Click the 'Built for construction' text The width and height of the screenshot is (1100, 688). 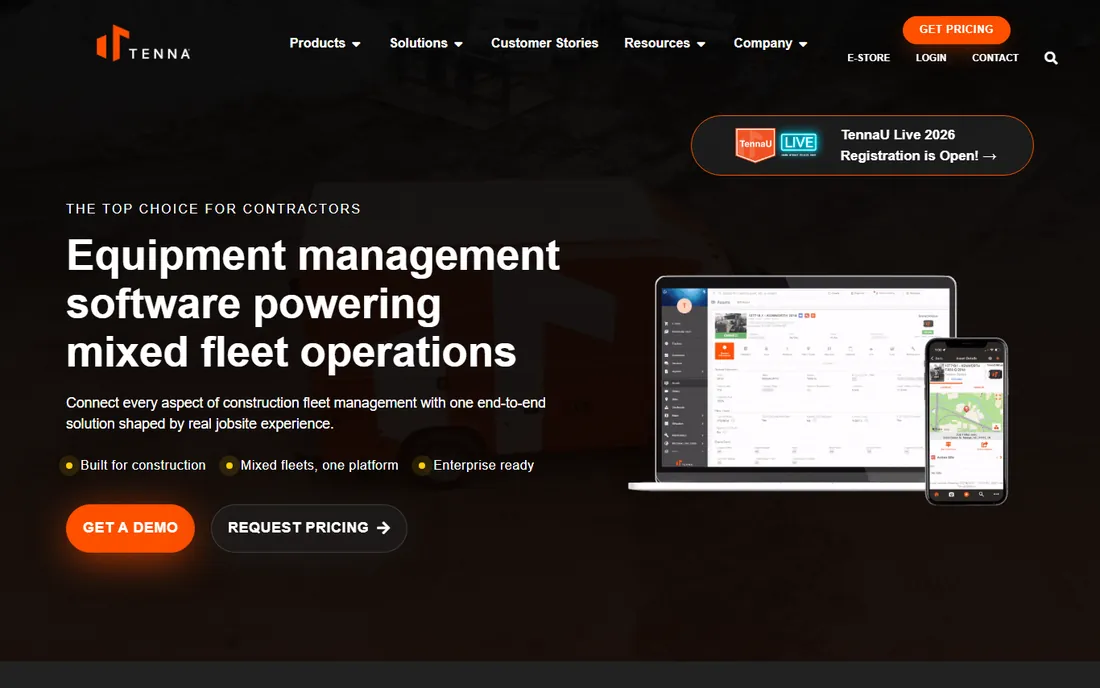click(143, 466)
